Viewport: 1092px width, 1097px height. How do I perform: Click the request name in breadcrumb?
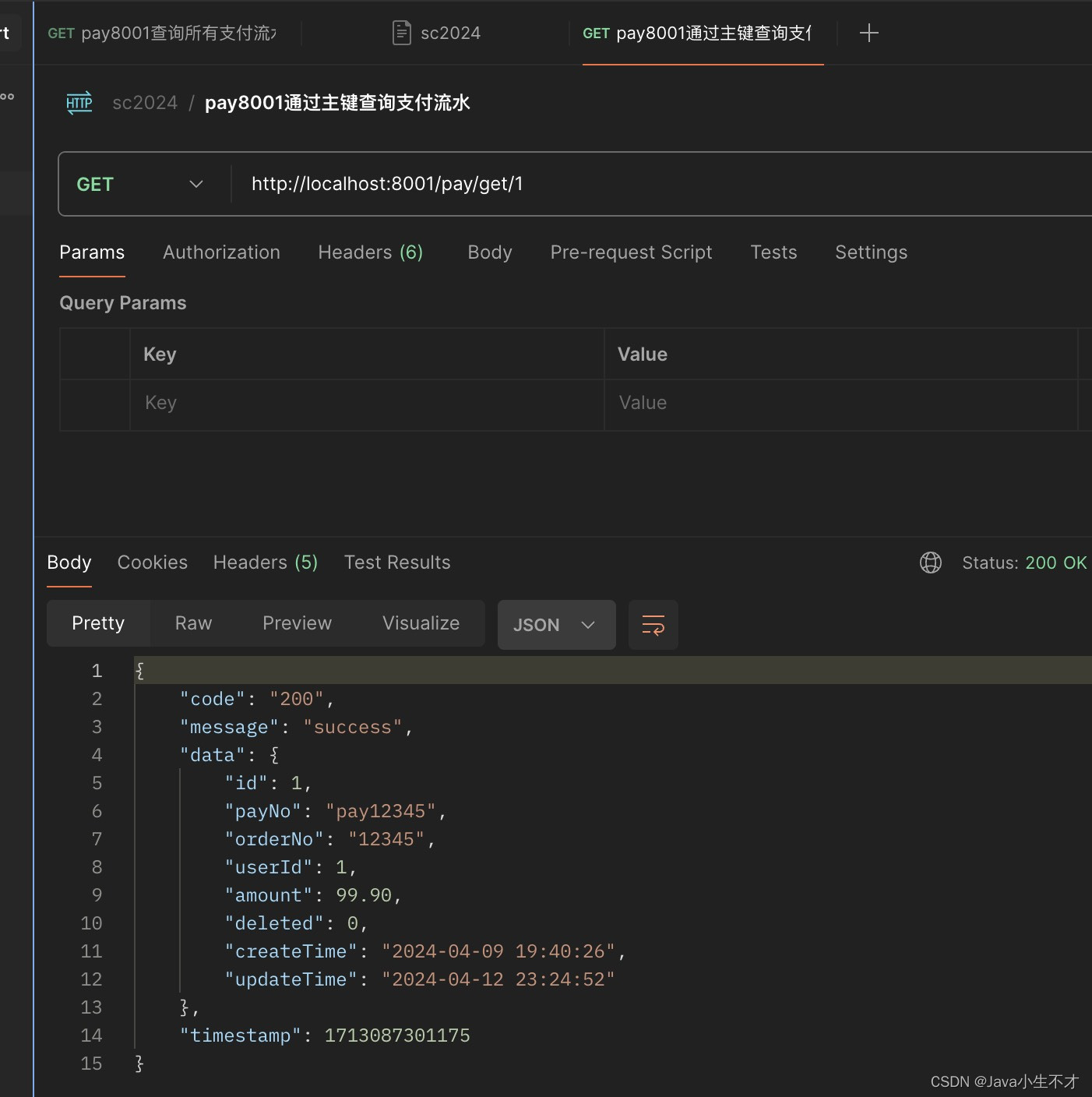click(x=337, y=103)
